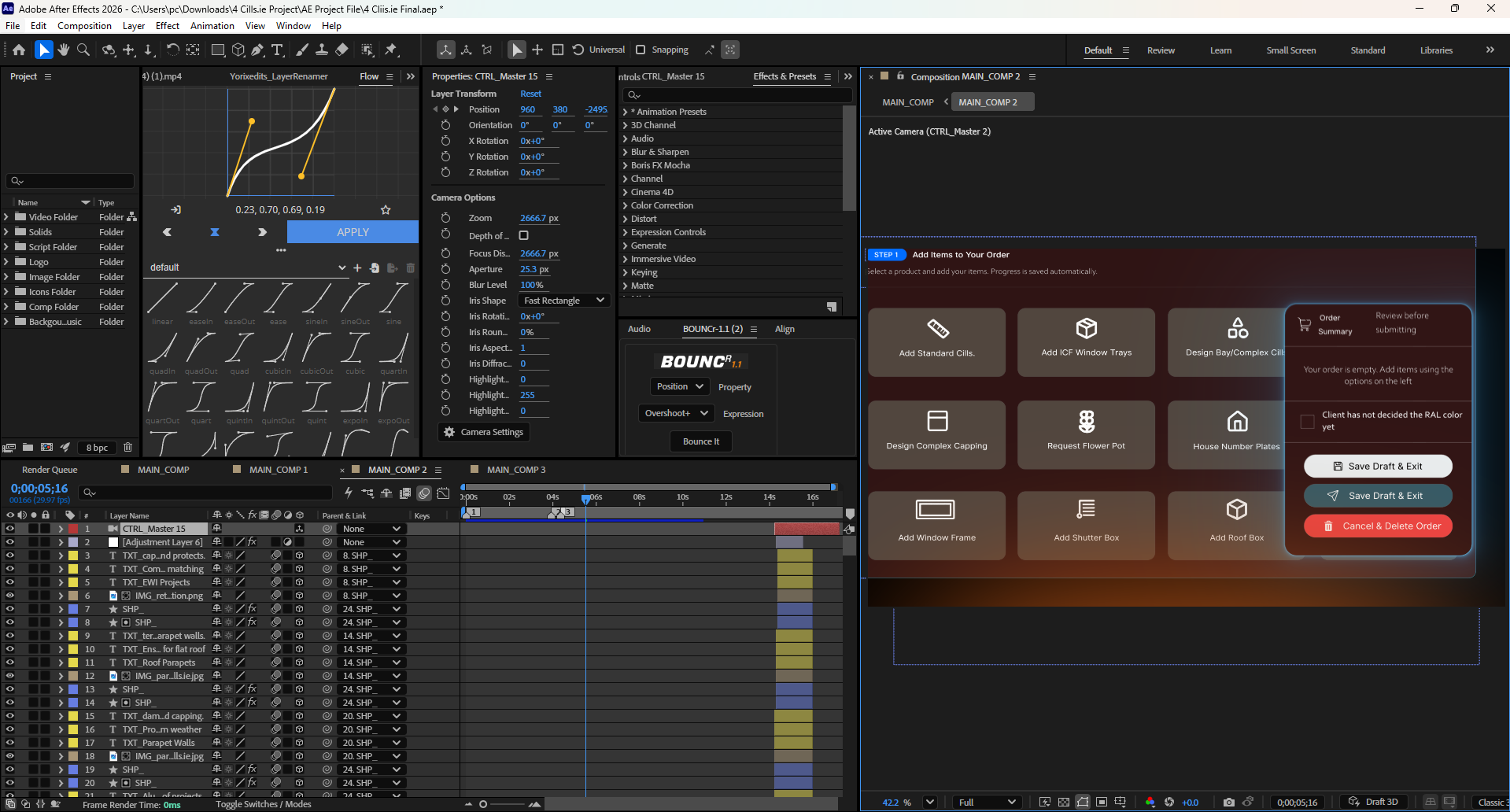Click the timeline layer search field
1510x812 pixels.
pyautogui.click(x=206, y=493)
